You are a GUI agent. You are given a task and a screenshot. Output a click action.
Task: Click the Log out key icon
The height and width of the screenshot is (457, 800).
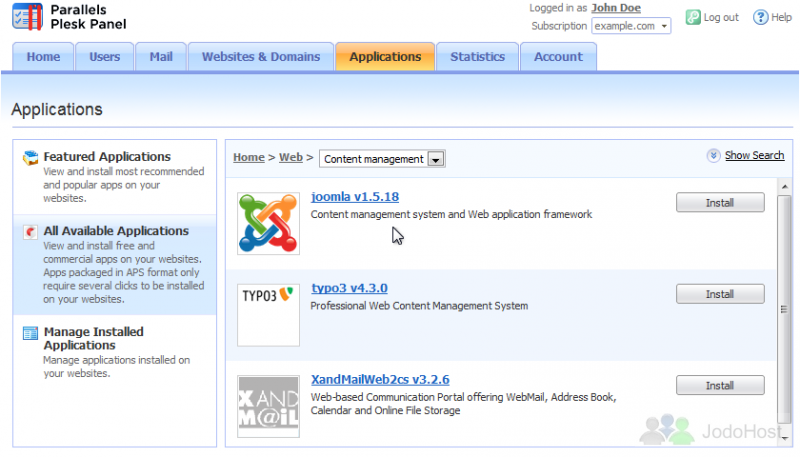point(692,17)
